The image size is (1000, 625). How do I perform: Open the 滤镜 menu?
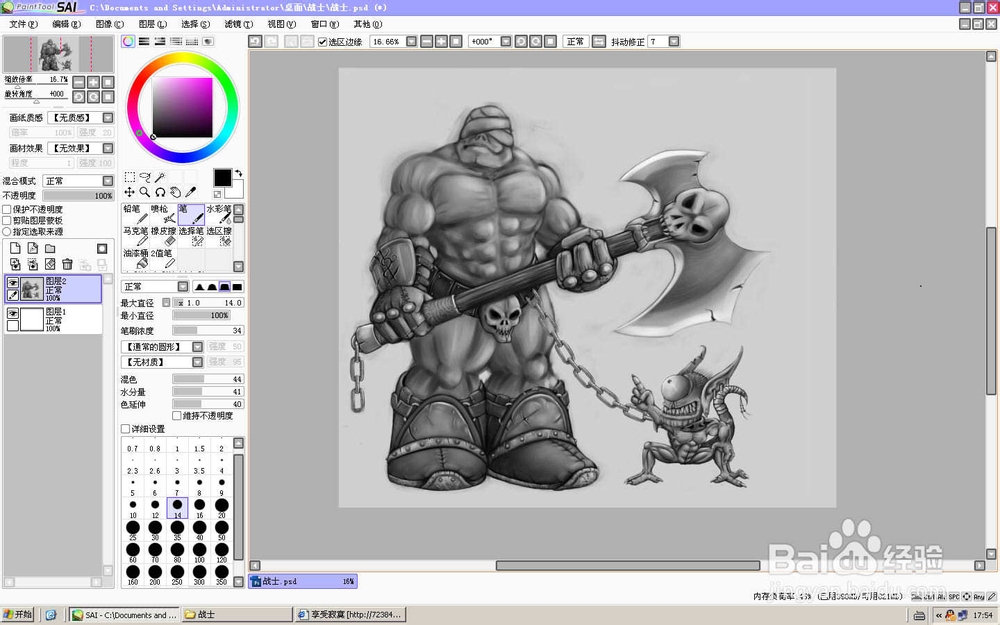click(x=239, y=24)
